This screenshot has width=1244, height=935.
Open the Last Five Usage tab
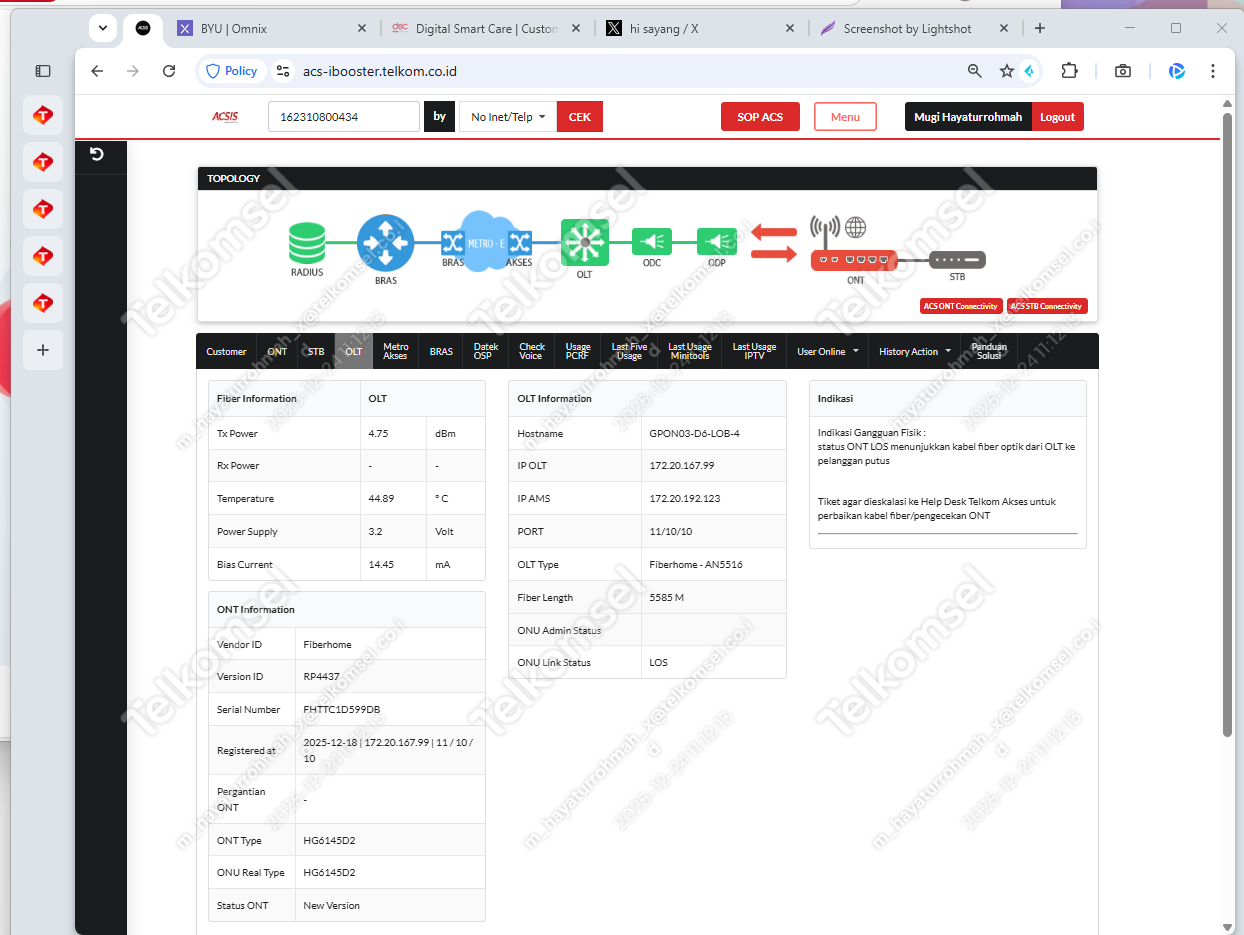coord(629,351)
